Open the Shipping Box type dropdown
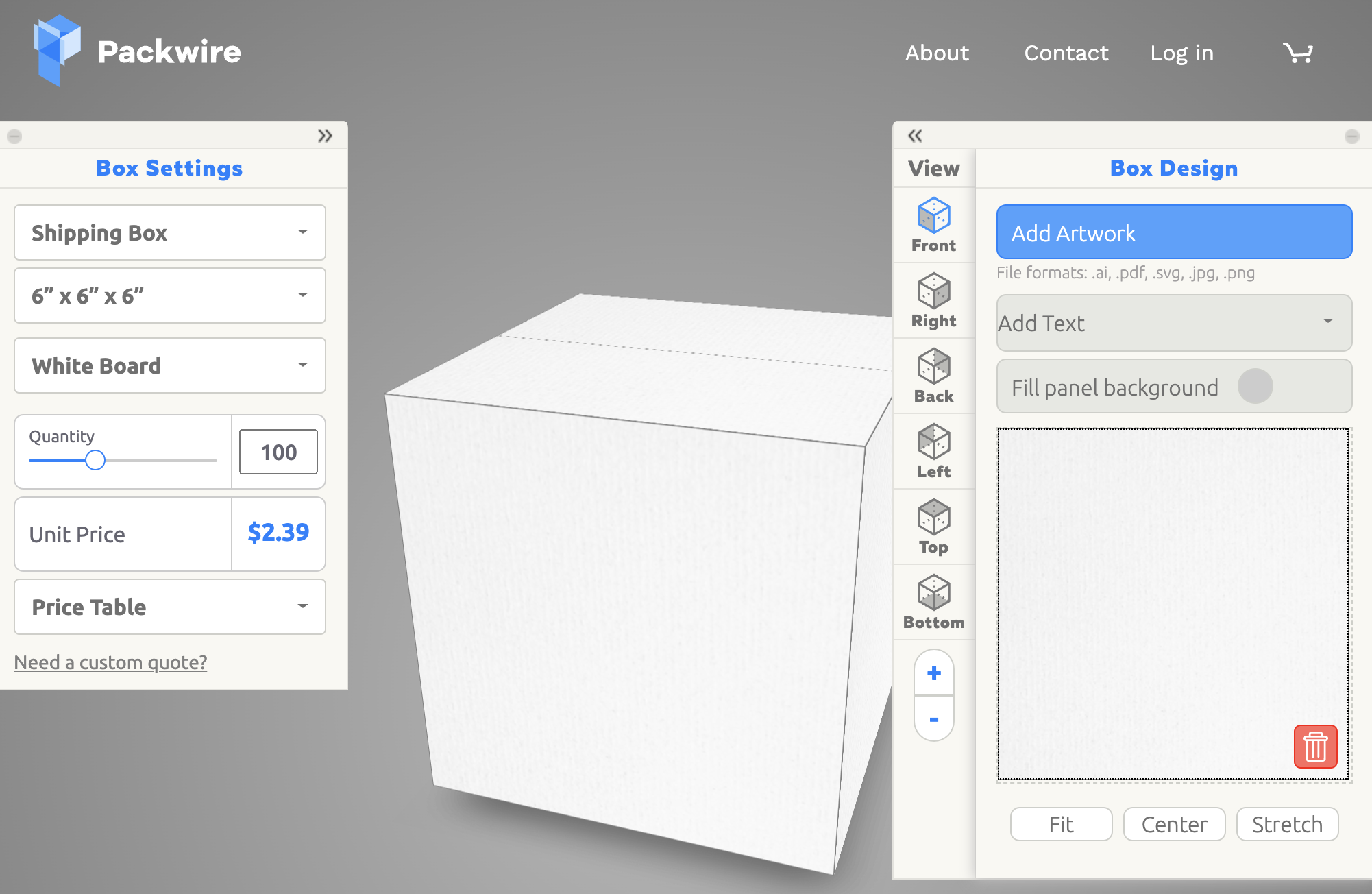Screen dimensions: 1372x894 click(x=170, y=232)
